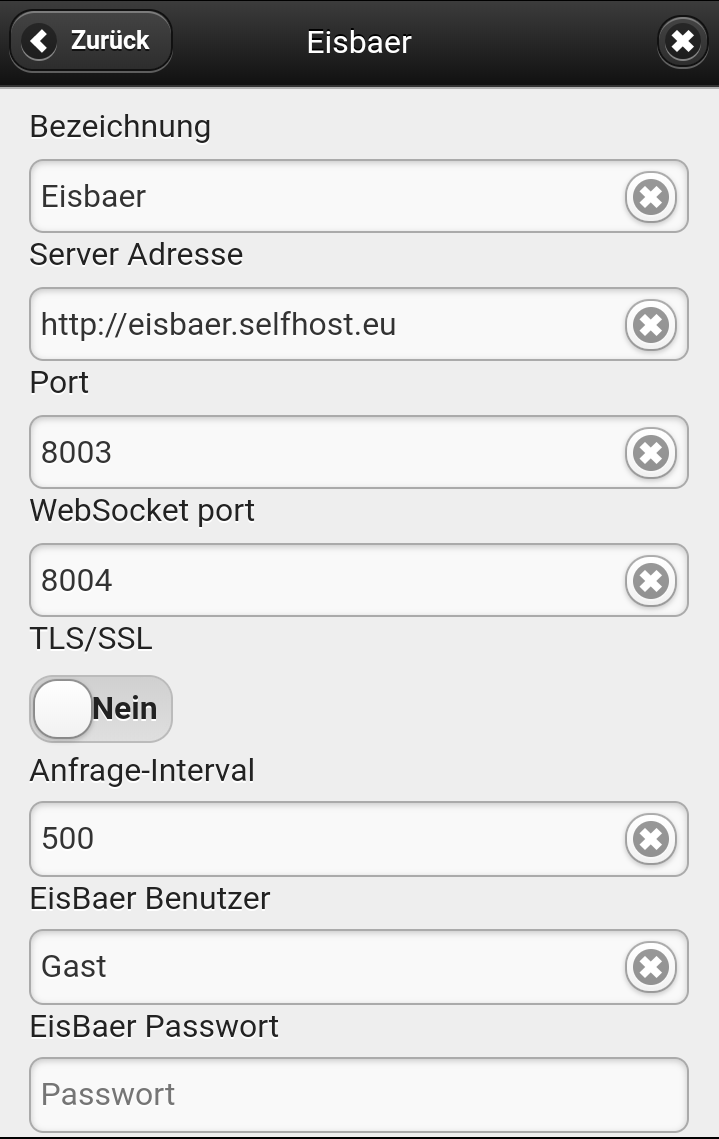This screenshot has width=719, height=1139.
Task: Close the Eisbaer dialog with the header X
Action: click(682, 41)
